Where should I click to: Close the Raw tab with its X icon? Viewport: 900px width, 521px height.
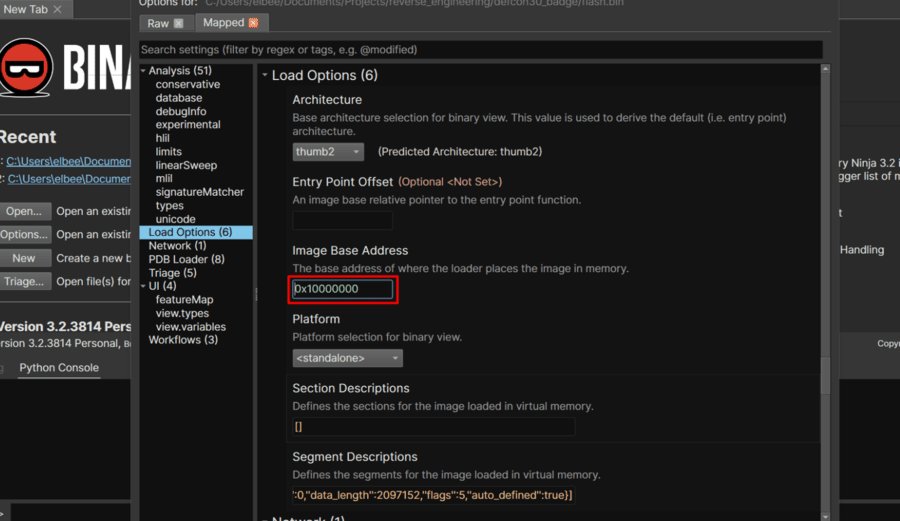click(178, 23)
